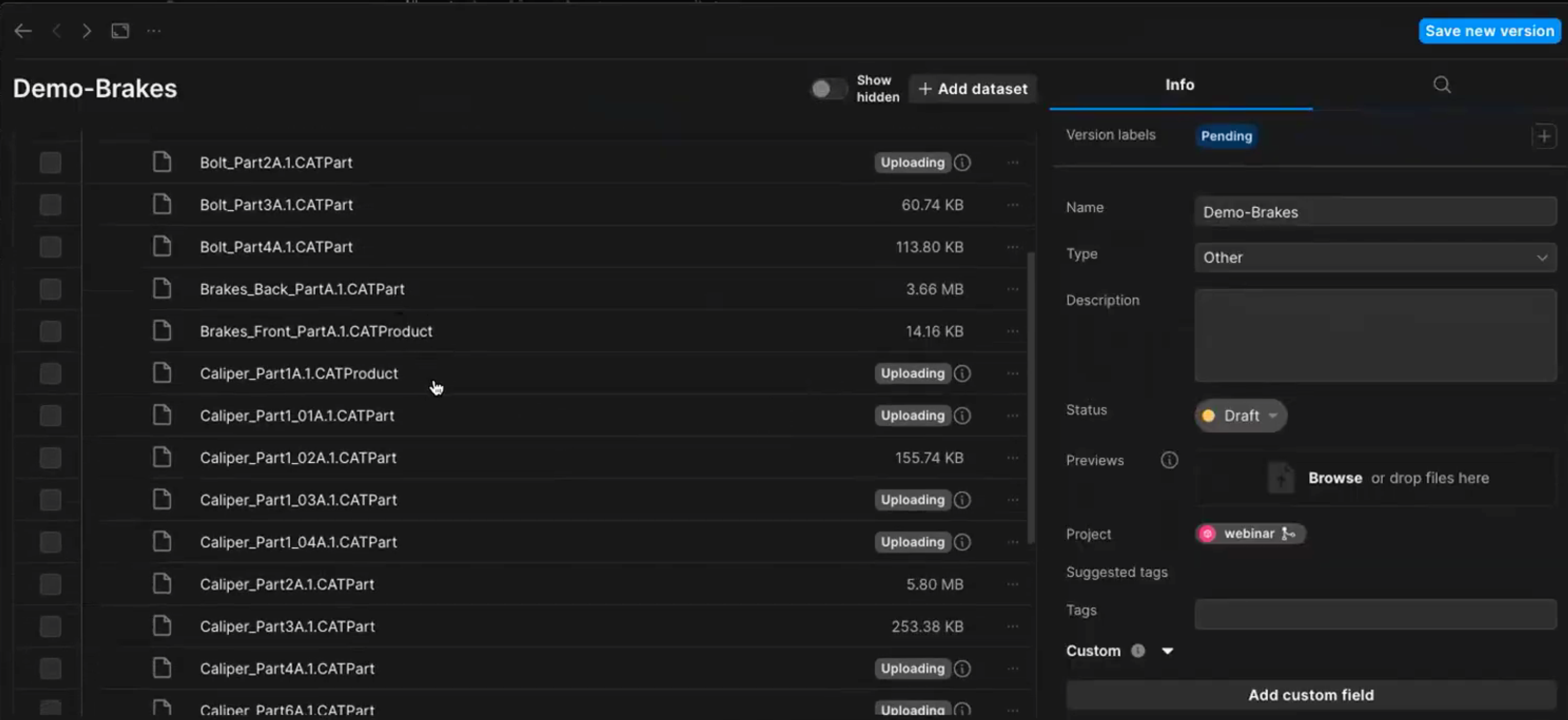Check the box for Brakes_Front_PartA.1.CATProduct
The image size is (1568, 720).
tap(51, 332)
